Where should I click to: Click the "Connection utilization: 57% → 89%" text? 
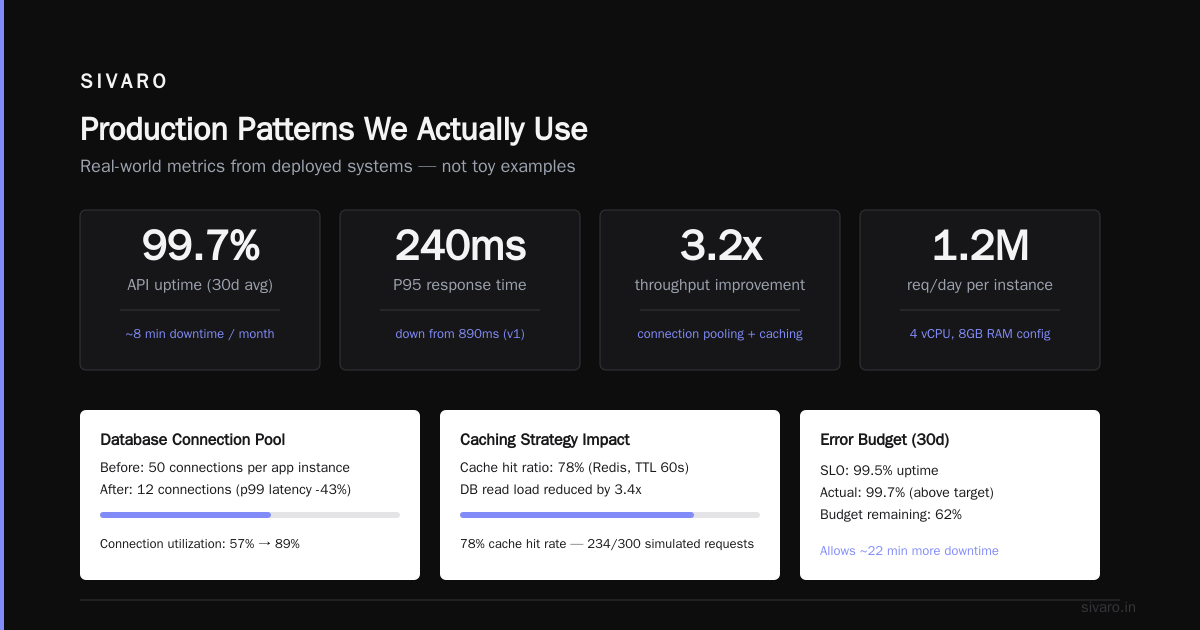point(200,544)
